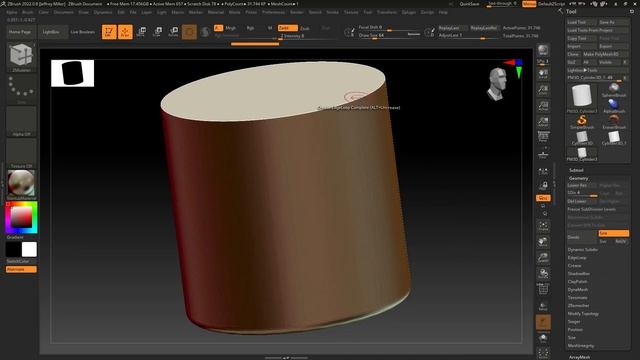Open the Help menu
This screenshot has width=640, height=360.
(x=443, y=12)
